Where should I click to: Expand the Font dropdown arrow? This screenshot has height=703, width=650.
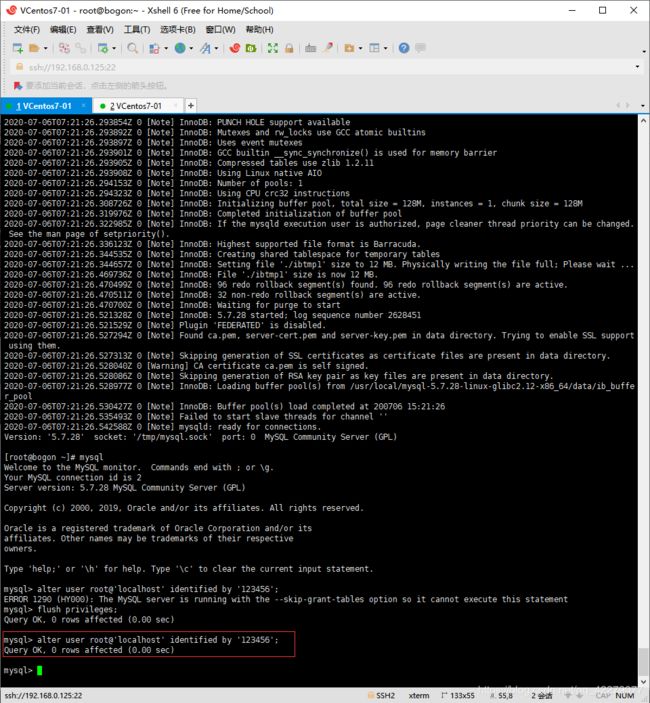[216, 48]
